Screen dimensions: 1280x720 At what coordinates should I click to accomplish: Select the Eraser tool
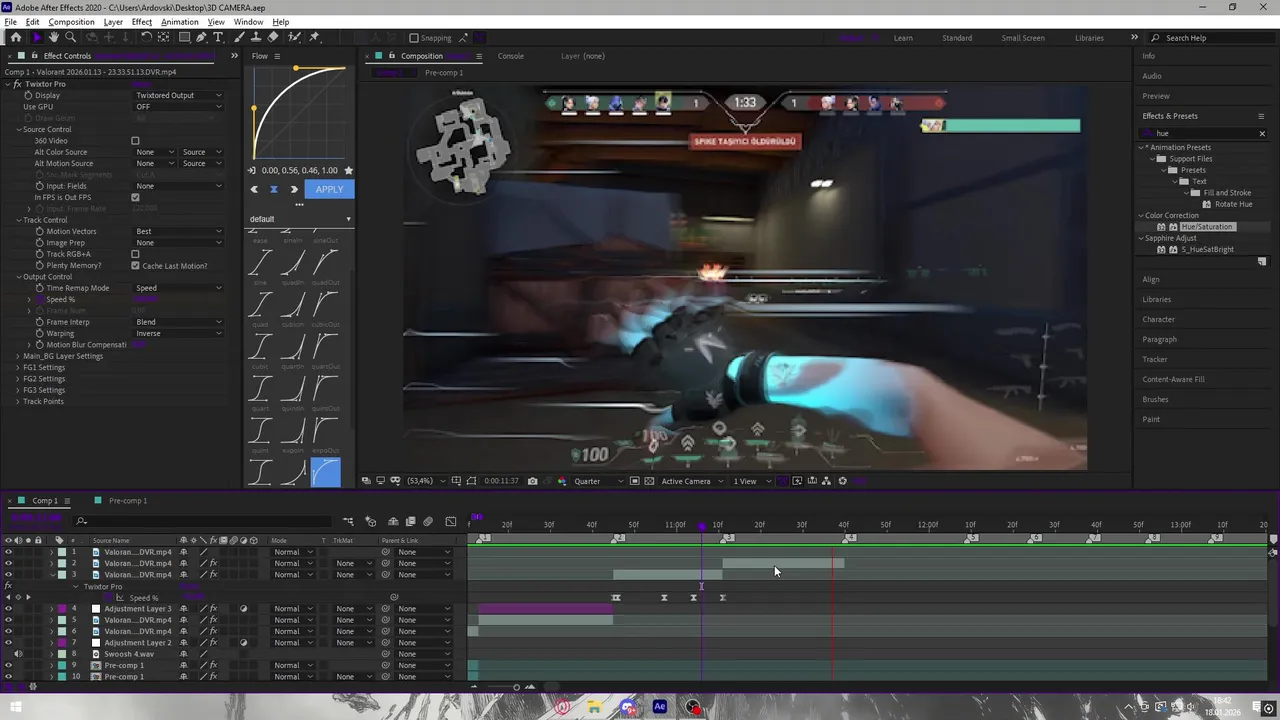coord(273,37)
